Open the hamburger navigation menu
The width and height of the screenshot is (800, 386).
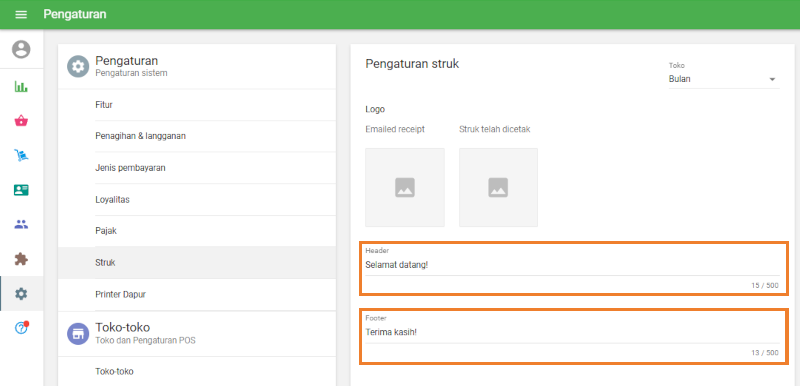[21, 14]
